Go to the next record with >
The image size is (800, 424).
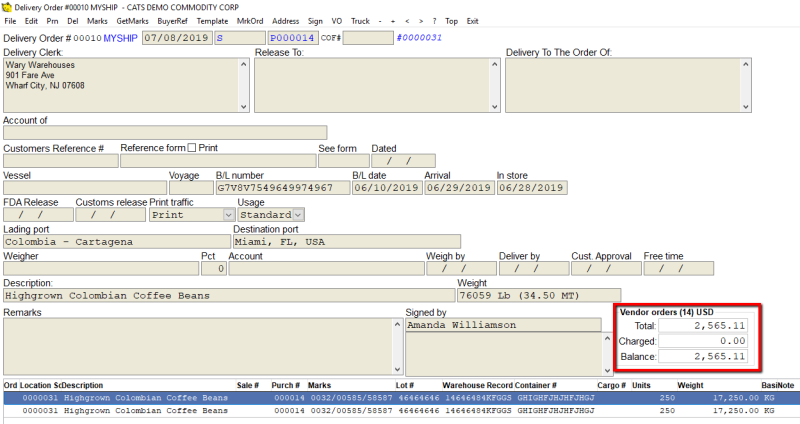click(x=421, y=21)
